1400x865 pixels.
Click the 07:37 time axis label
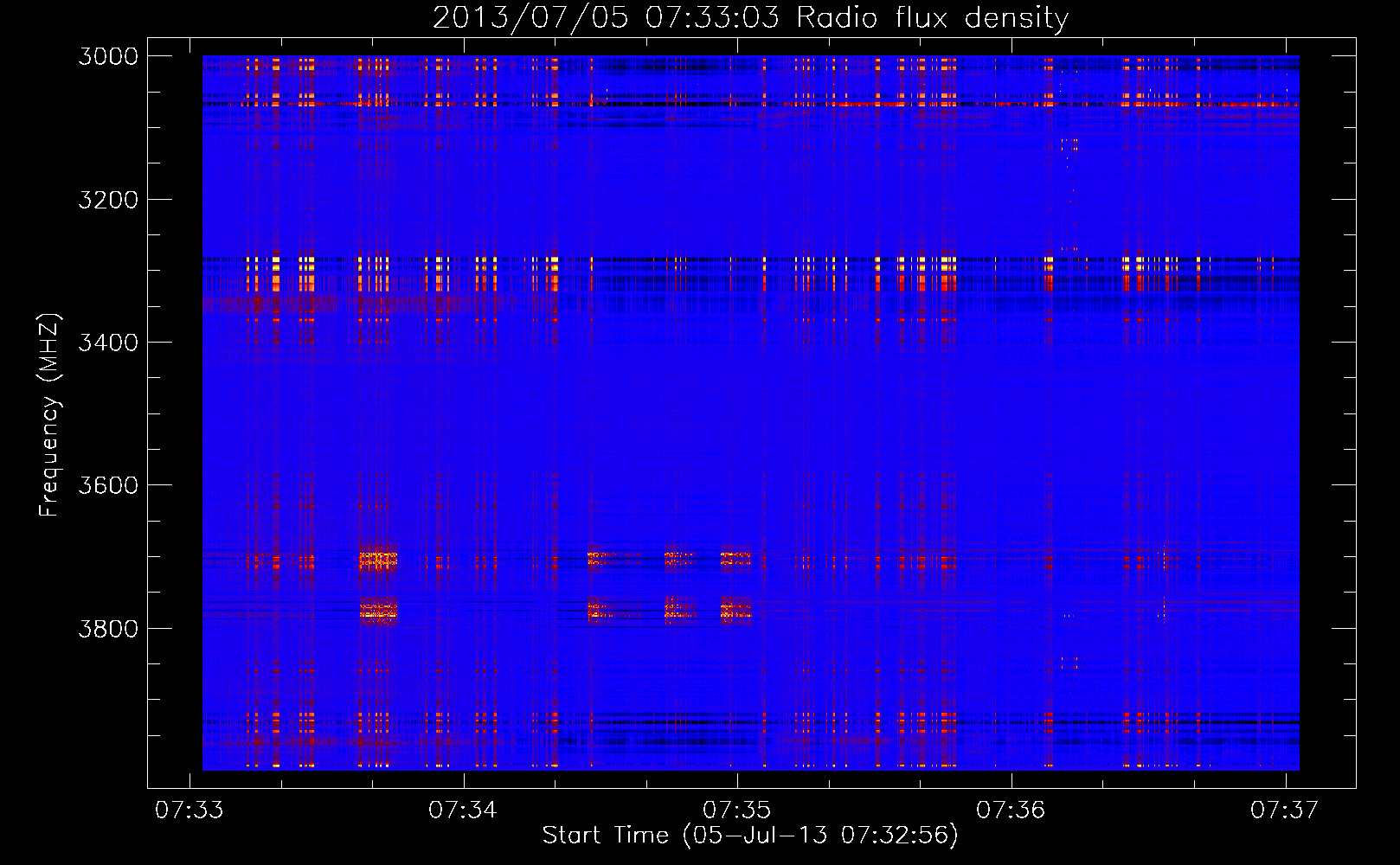(1285, 810)
